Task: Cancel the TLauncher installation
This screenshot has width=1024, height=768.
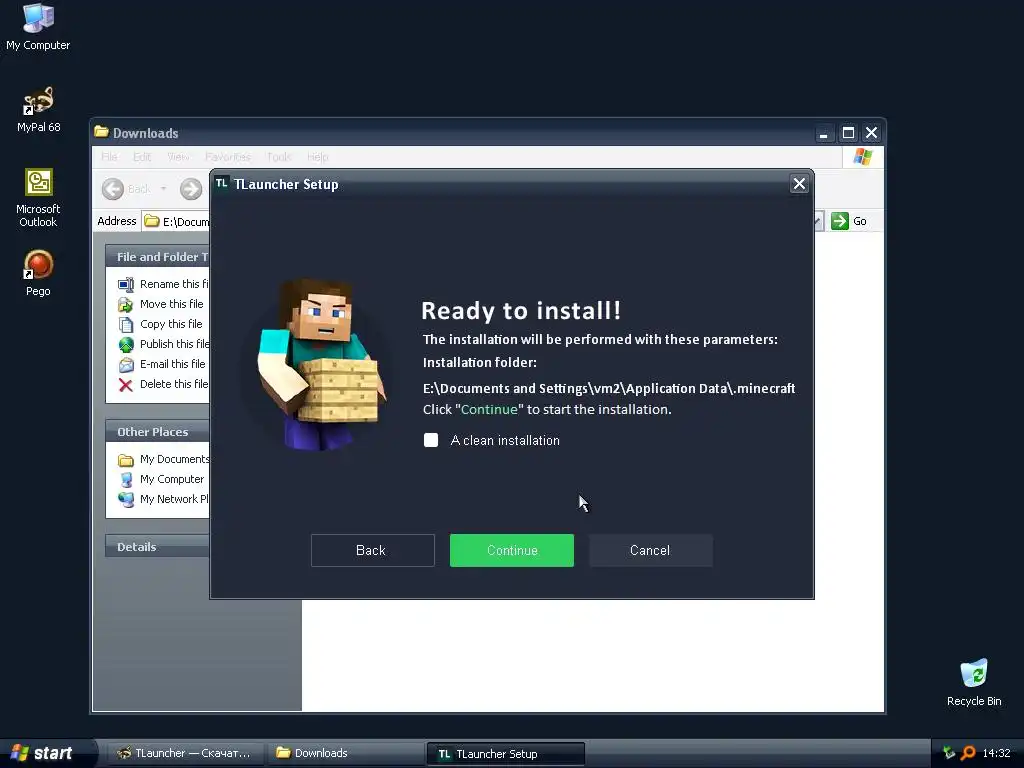Action: click(x=650, y=550)
